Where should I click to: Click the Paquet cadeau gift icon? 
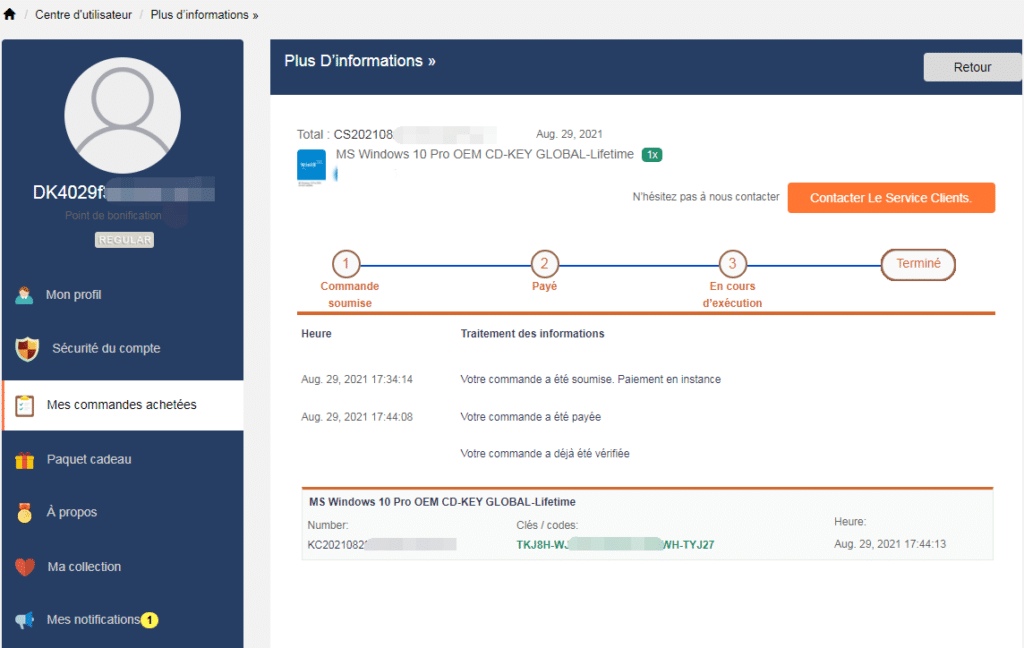[x=25, y=461]
